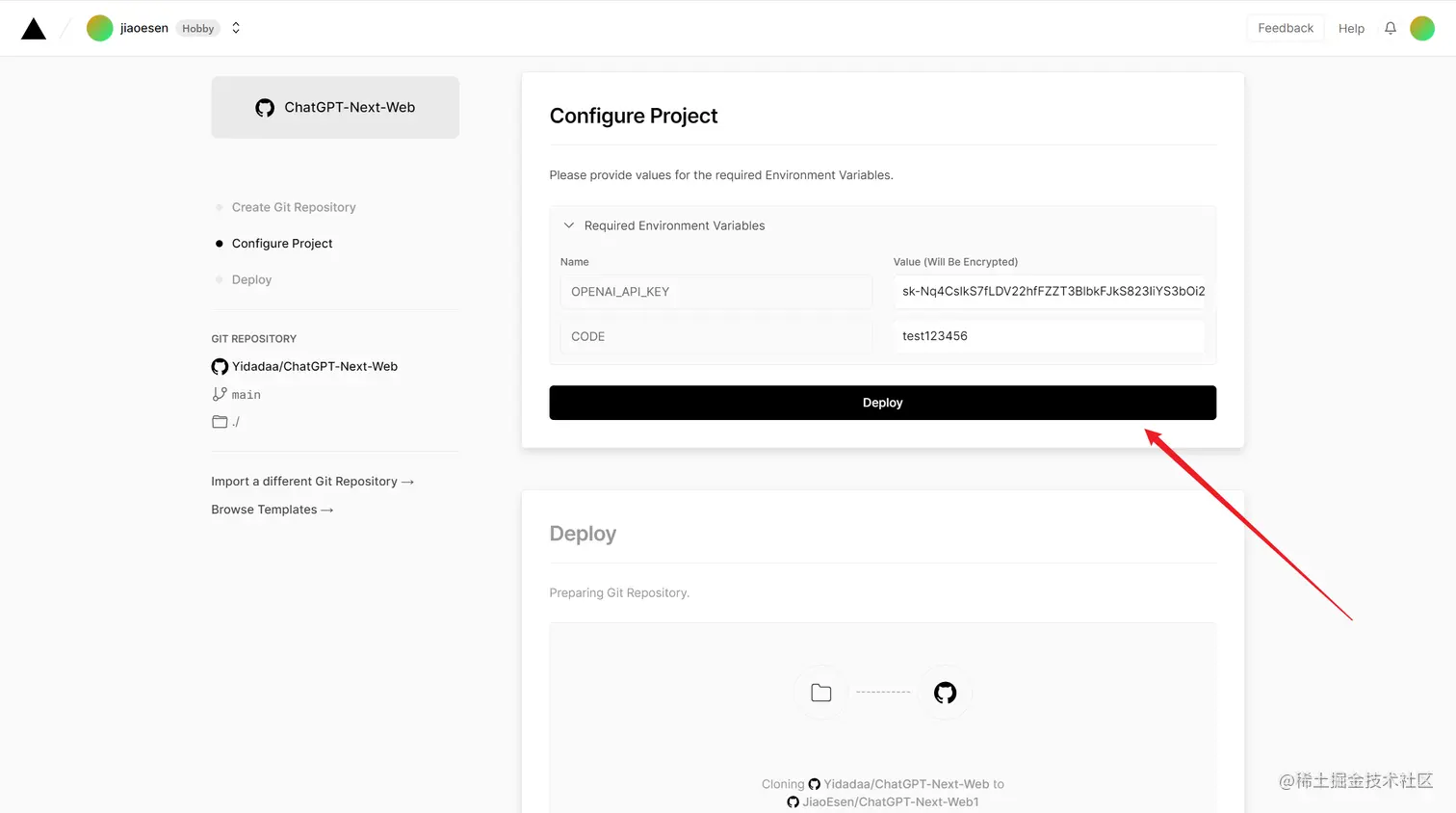1456x813 pixels.
Task: Click the git branch icon beside main
Action: [220, 394]
